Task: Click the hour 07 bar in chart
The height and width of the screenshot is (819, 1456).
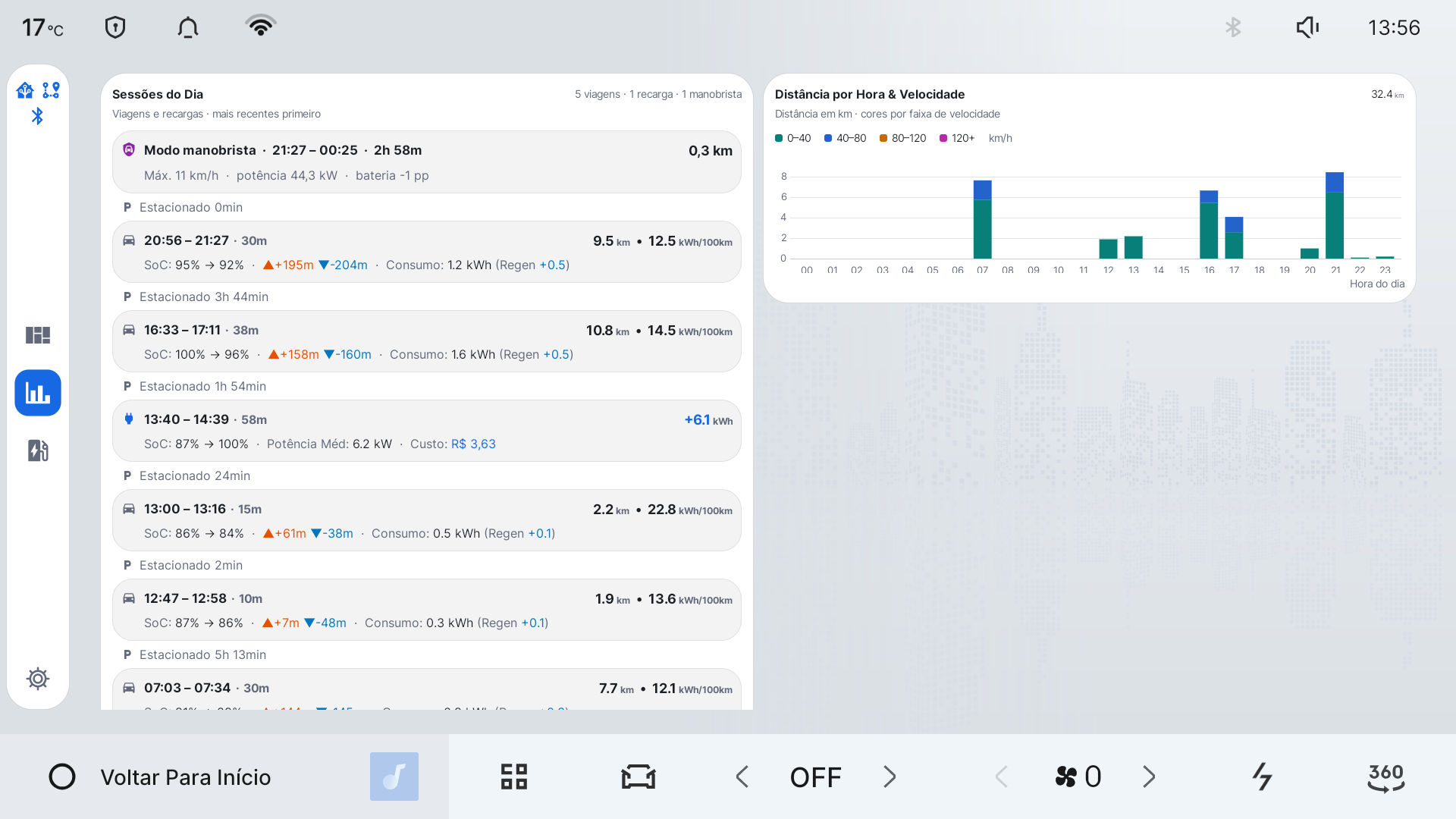Action: (983, 219)
